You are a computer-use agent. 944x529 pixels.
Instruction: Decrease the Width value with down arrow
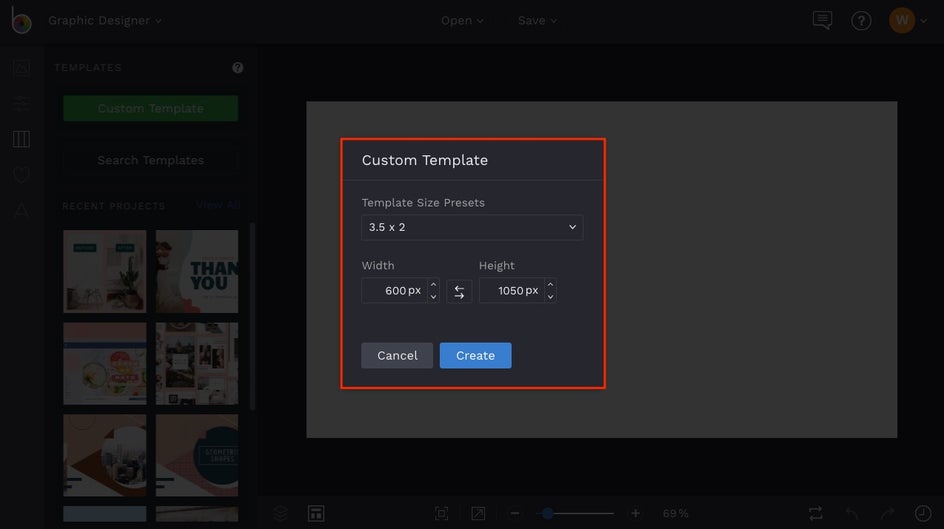[x=433, y=297]
